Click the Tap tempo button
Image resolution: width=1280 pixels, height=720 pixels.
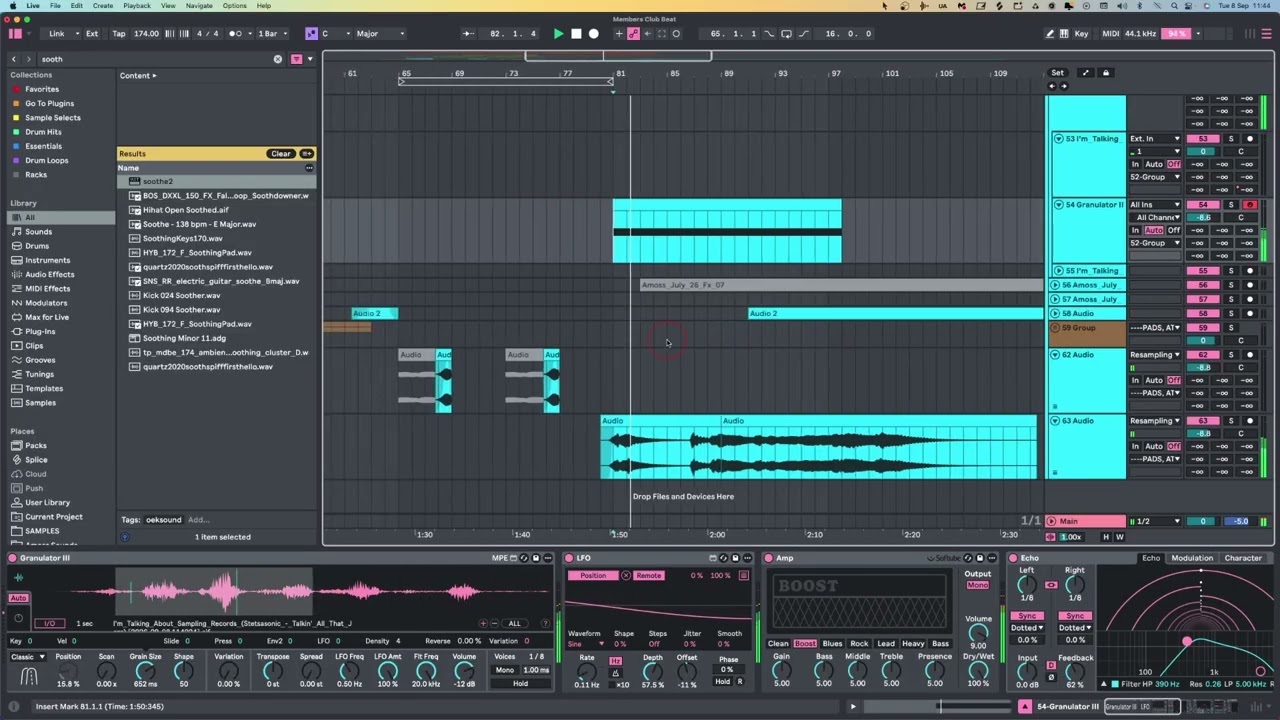click(119, 34)
